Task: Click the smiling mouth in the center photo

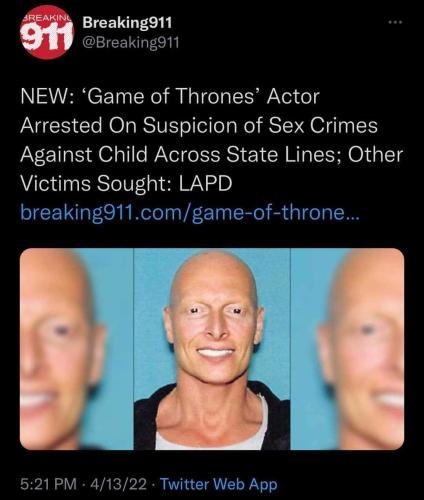Action: [x=215, y=352]
